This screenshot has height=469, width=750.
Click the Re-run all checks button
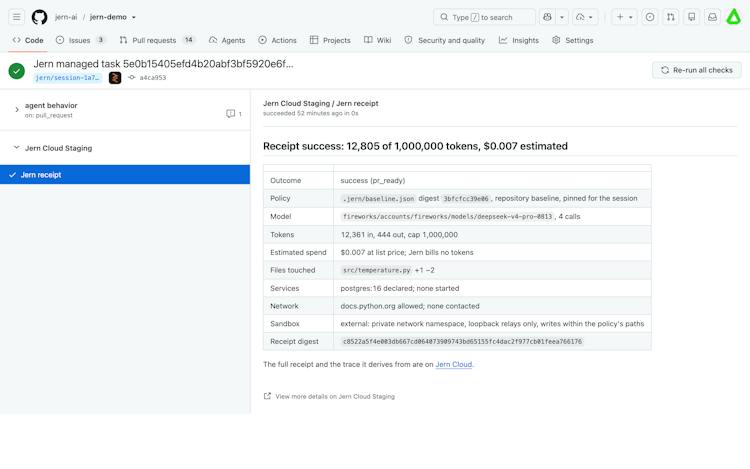click(x=697, y=70)
